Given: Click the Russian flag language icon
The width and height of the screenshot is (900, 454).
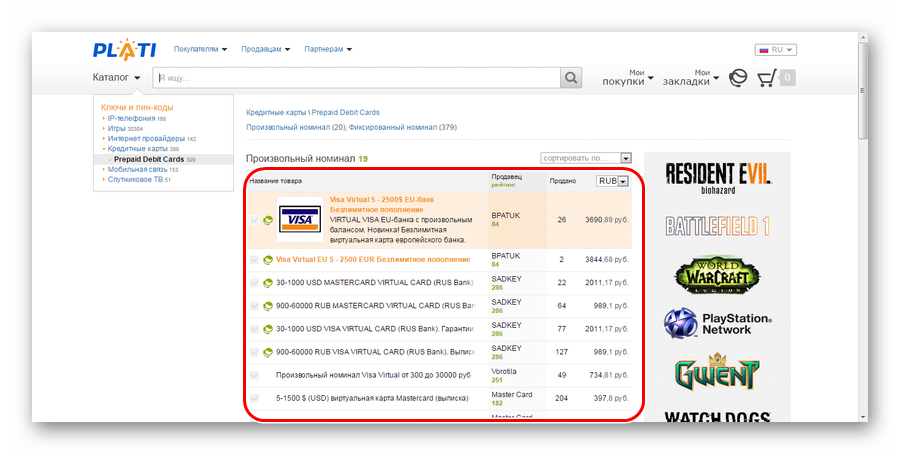Looking at the screenshot, I should pos(763,50).
